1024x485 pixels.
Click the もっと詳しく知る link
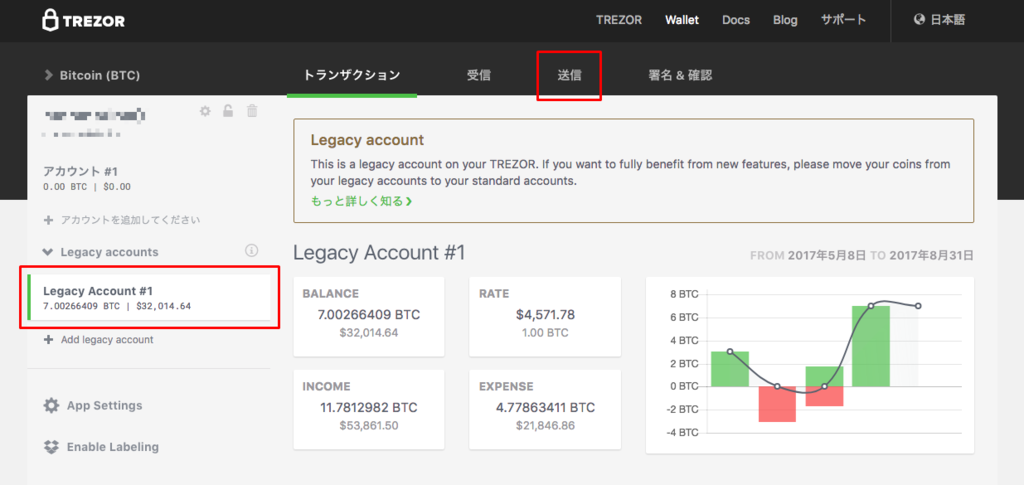click(x=361, y=201)
